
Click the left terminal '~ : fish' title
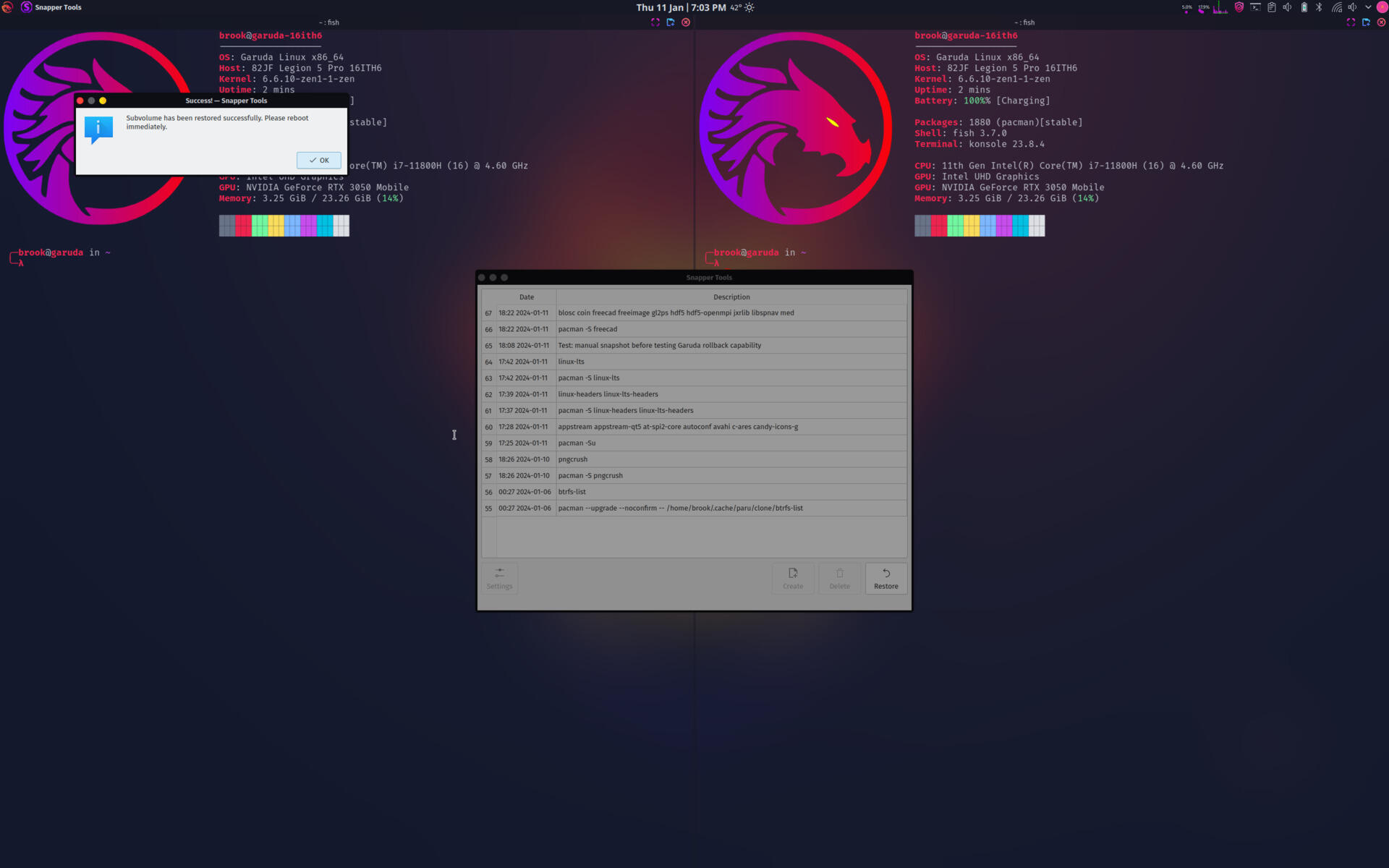pyautogui.click(x=329, y=22)
